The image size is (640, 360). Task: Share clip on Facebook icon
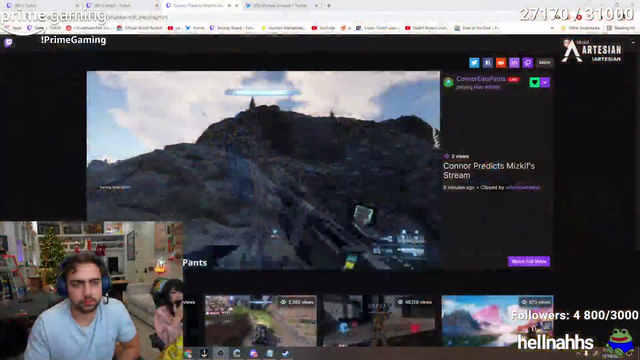487,62
